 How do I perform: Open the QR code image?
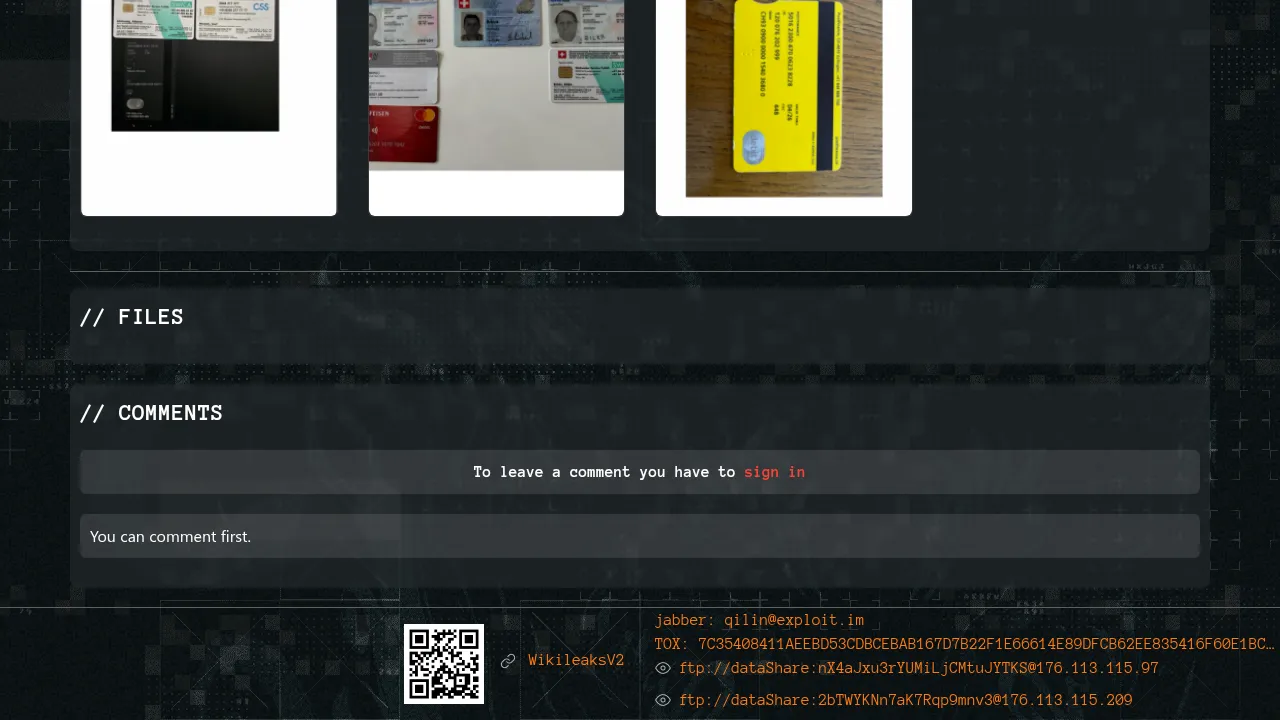(x=443, y=663)
